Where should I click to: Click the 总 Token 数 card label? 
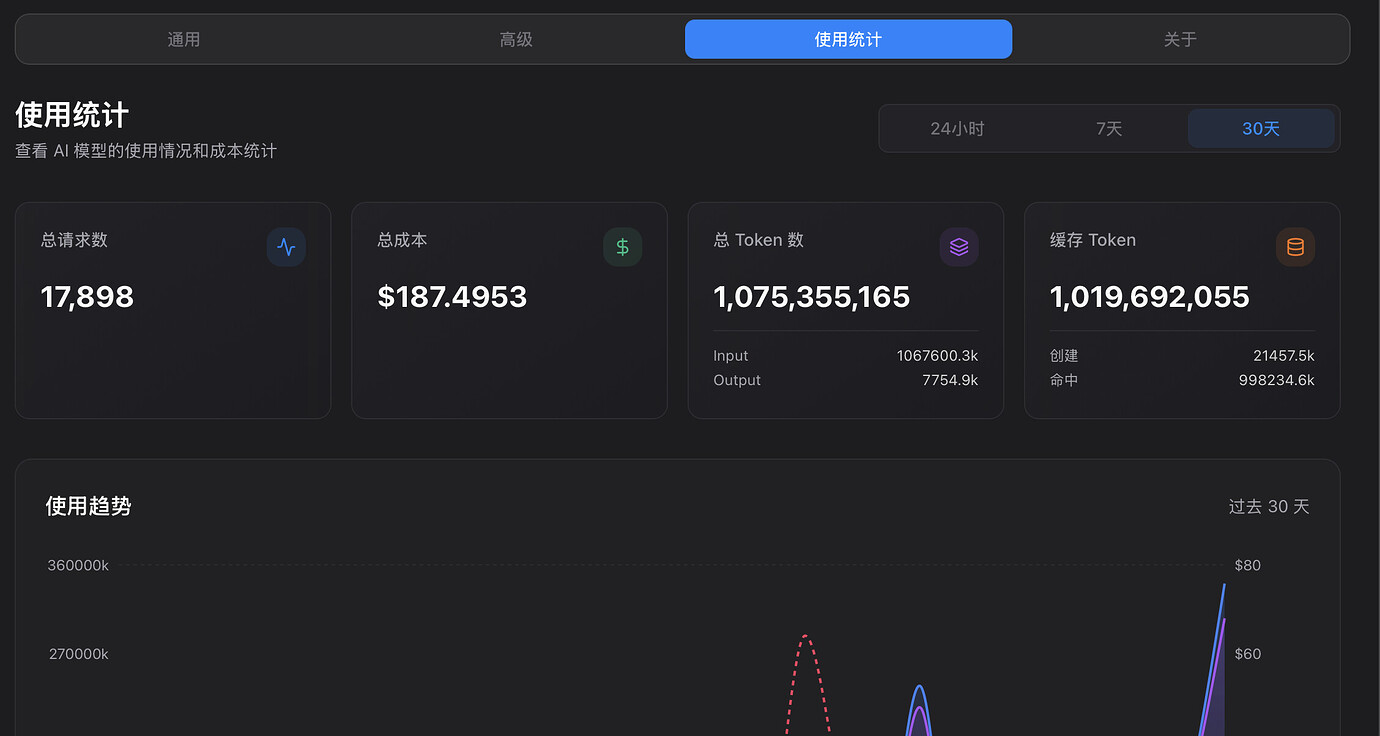click(x=759, y=240)
